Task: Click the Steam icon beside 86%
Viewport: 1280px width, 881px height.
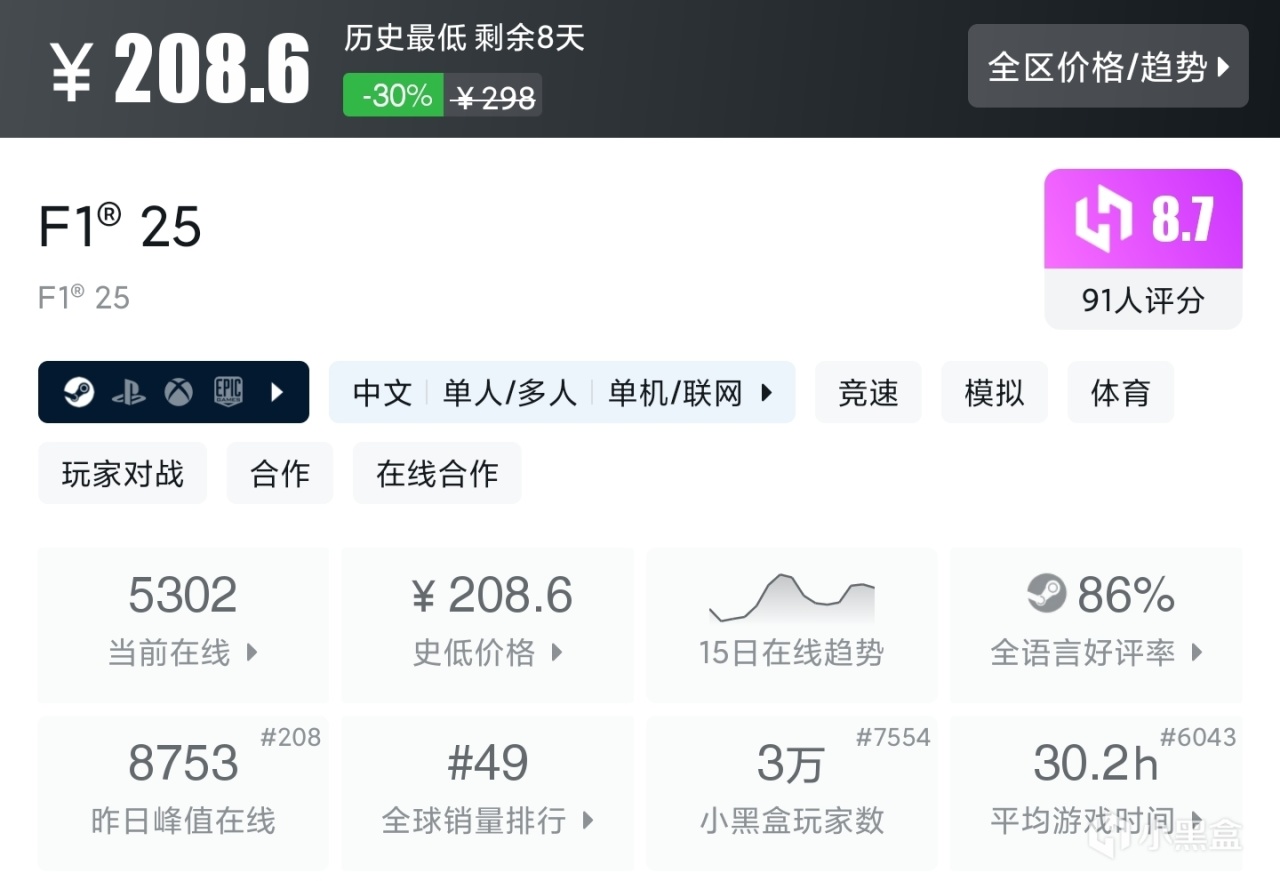Action: [x=1047, y=594]
